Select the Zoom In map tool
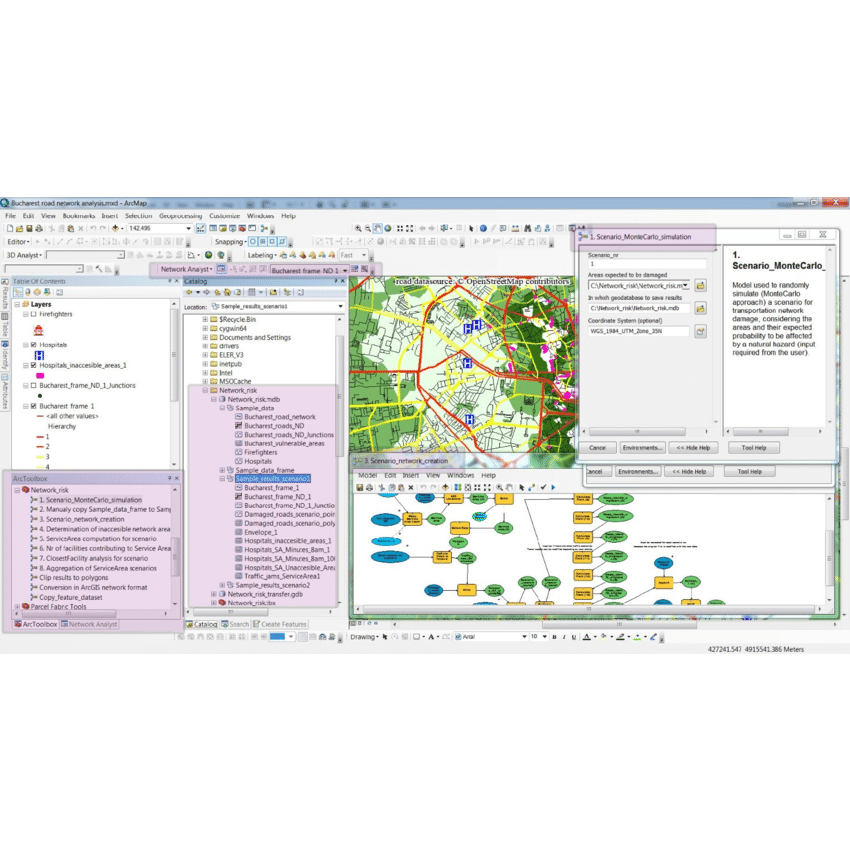850x850 pixels. (358, 229)
